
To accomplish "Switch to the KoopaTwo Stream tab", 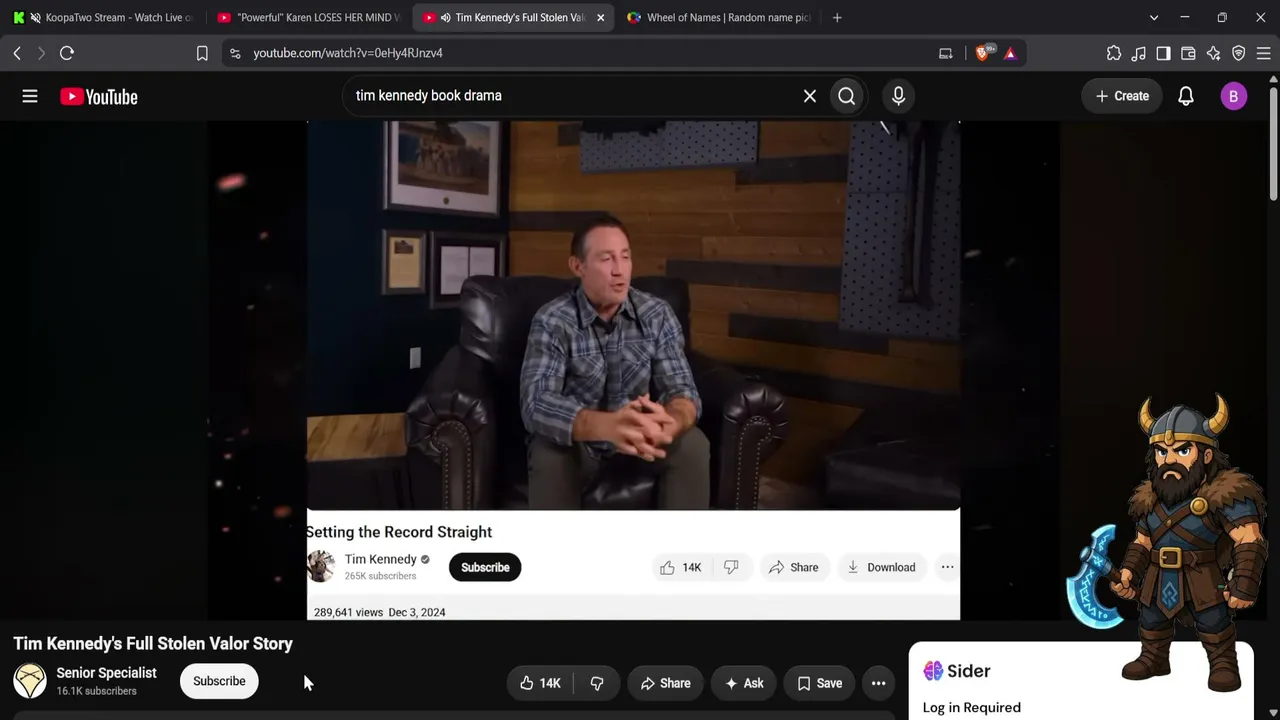I will click(104, 17).
